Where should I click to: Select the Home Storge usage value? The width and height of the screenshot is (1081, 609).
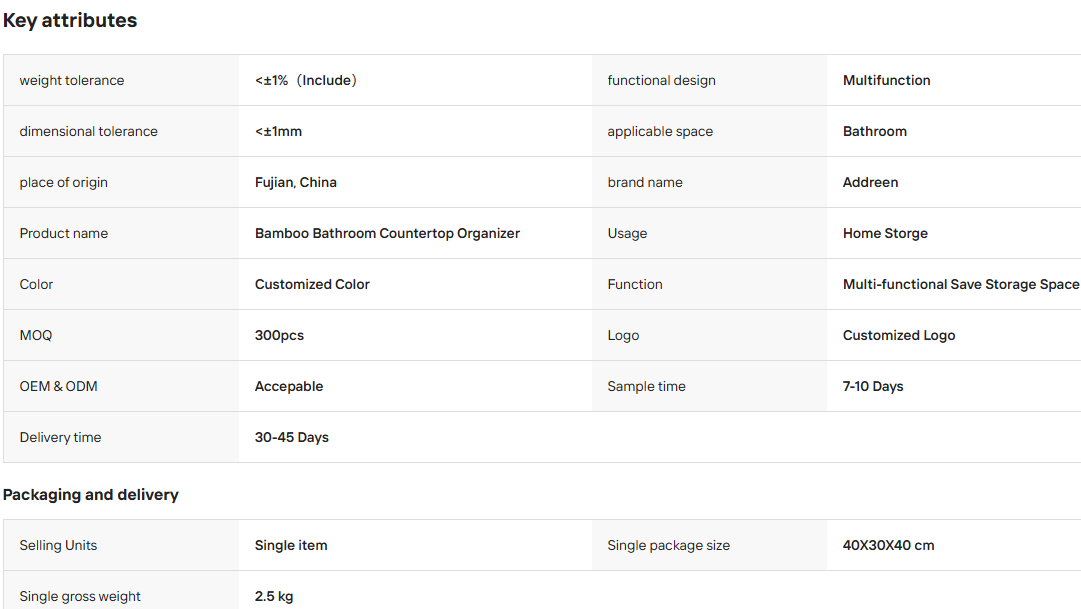click(x=885, y=233)
